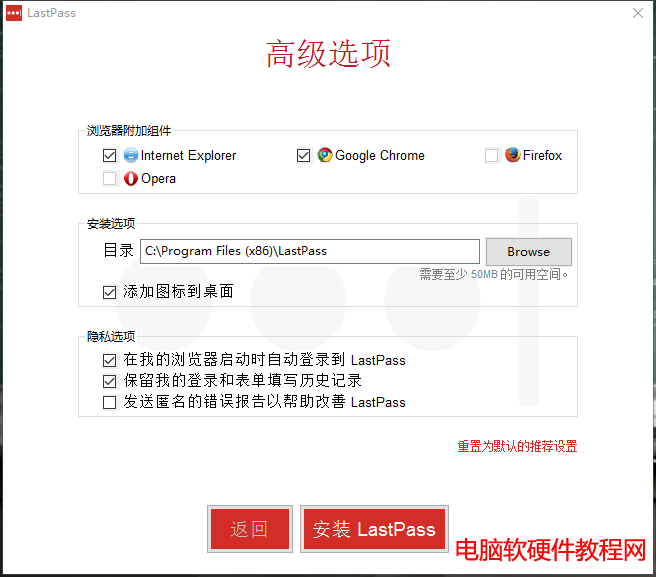Click the Opera browser icon
Screen dimensions: 656x577
tap(131, 179)
